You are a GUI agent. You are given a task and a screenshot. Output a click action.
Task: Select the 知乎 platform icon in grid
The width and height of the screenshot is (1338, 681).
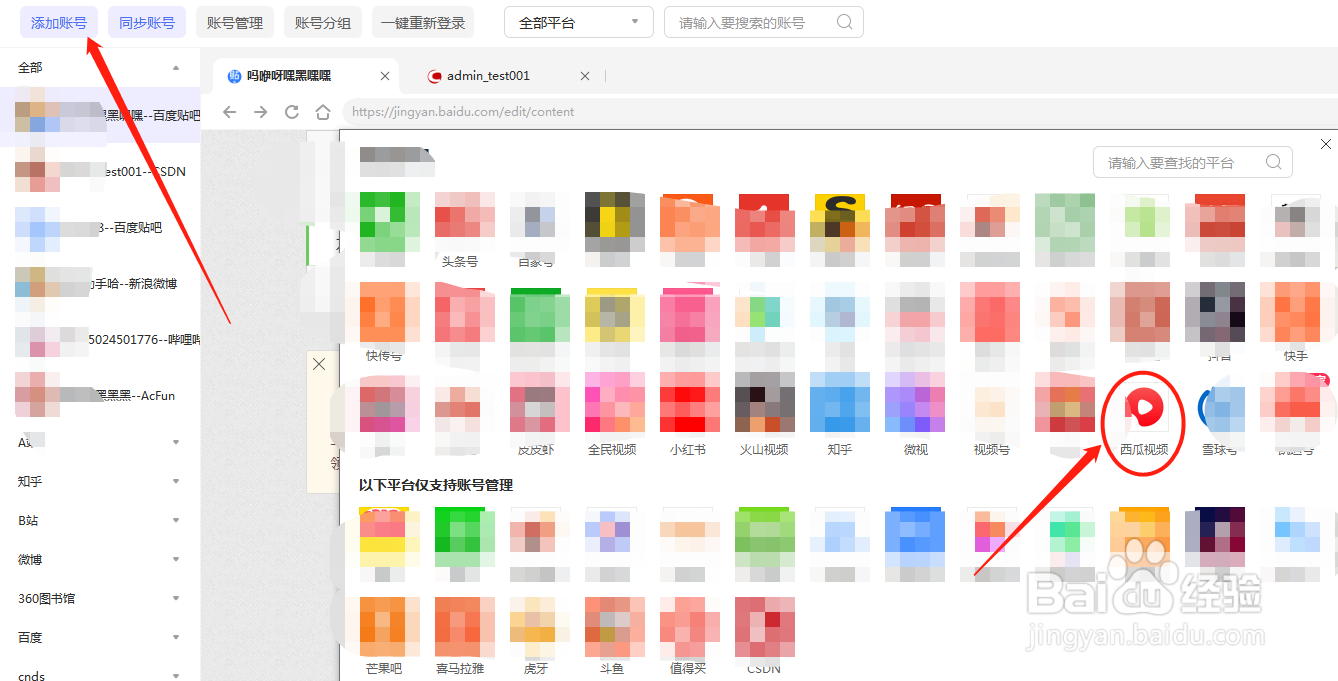tap(839, 402)
